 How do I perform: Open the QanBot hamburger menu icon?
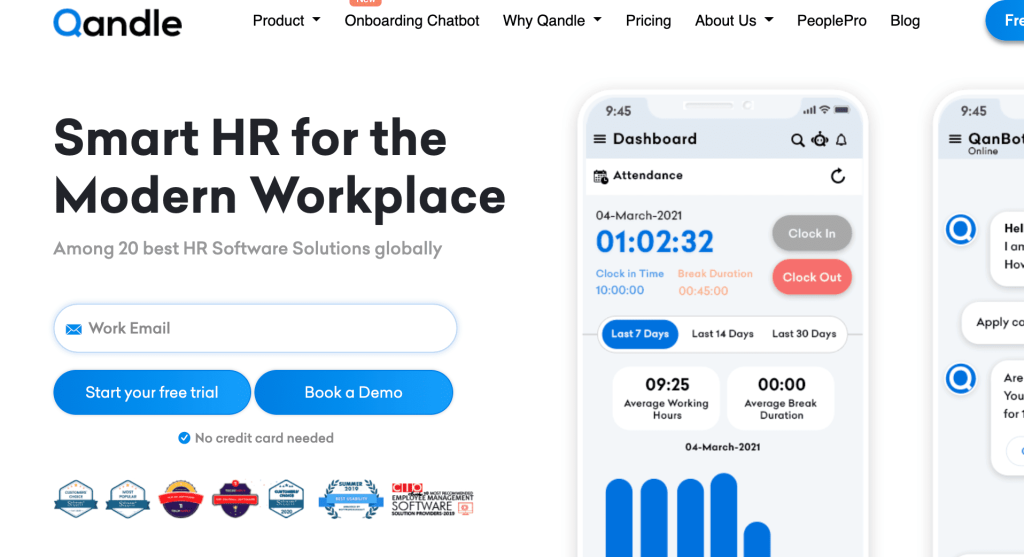[x=951, y=139]
